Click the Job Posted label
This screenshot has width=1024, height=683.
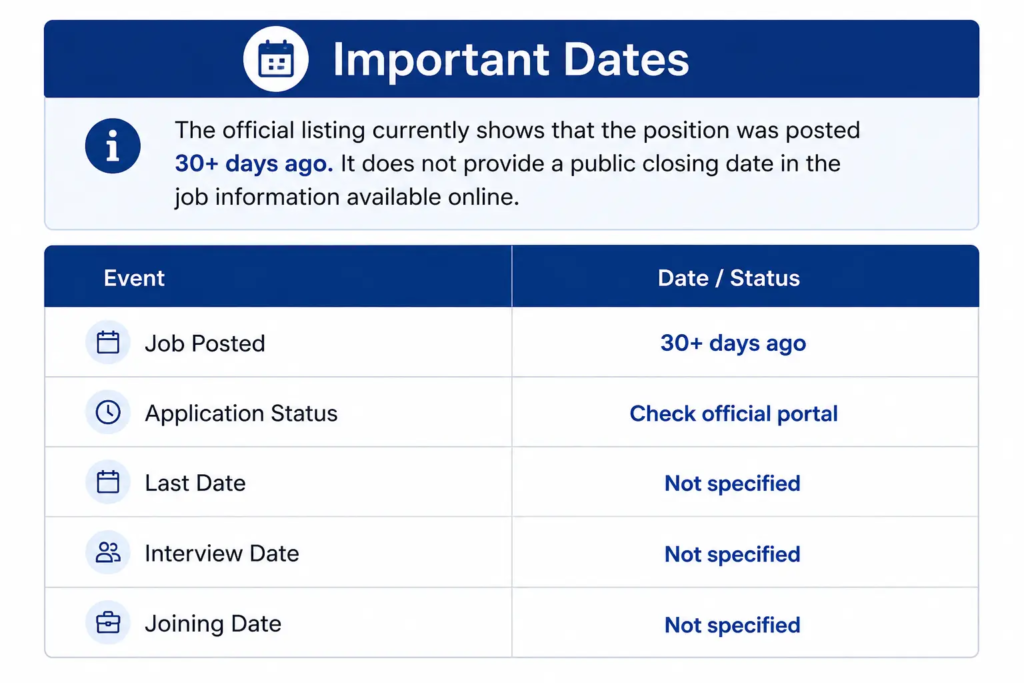[204, 343]
